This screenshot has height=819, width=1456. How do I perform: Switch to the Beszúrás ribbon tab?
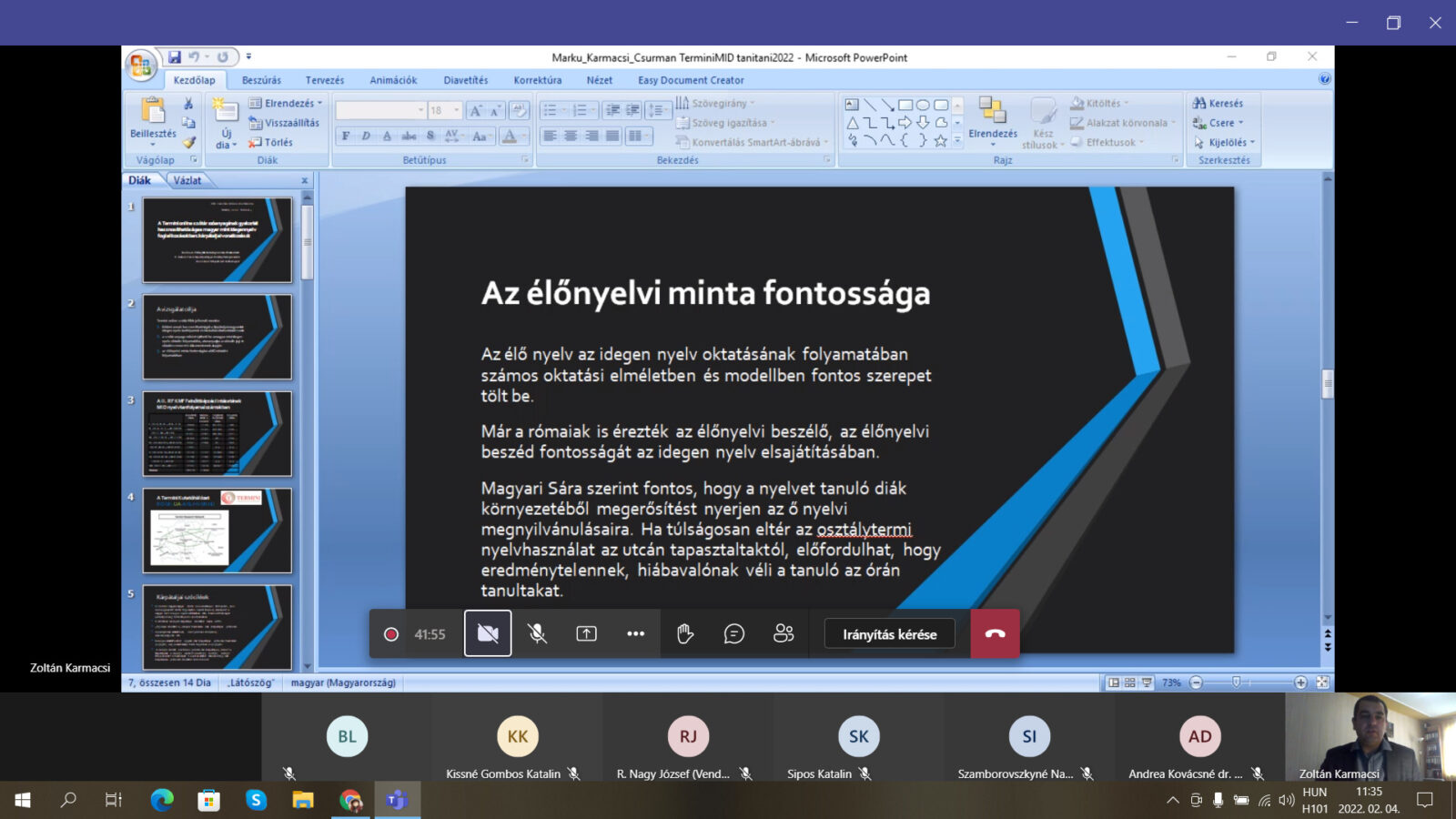click(261, 80)
